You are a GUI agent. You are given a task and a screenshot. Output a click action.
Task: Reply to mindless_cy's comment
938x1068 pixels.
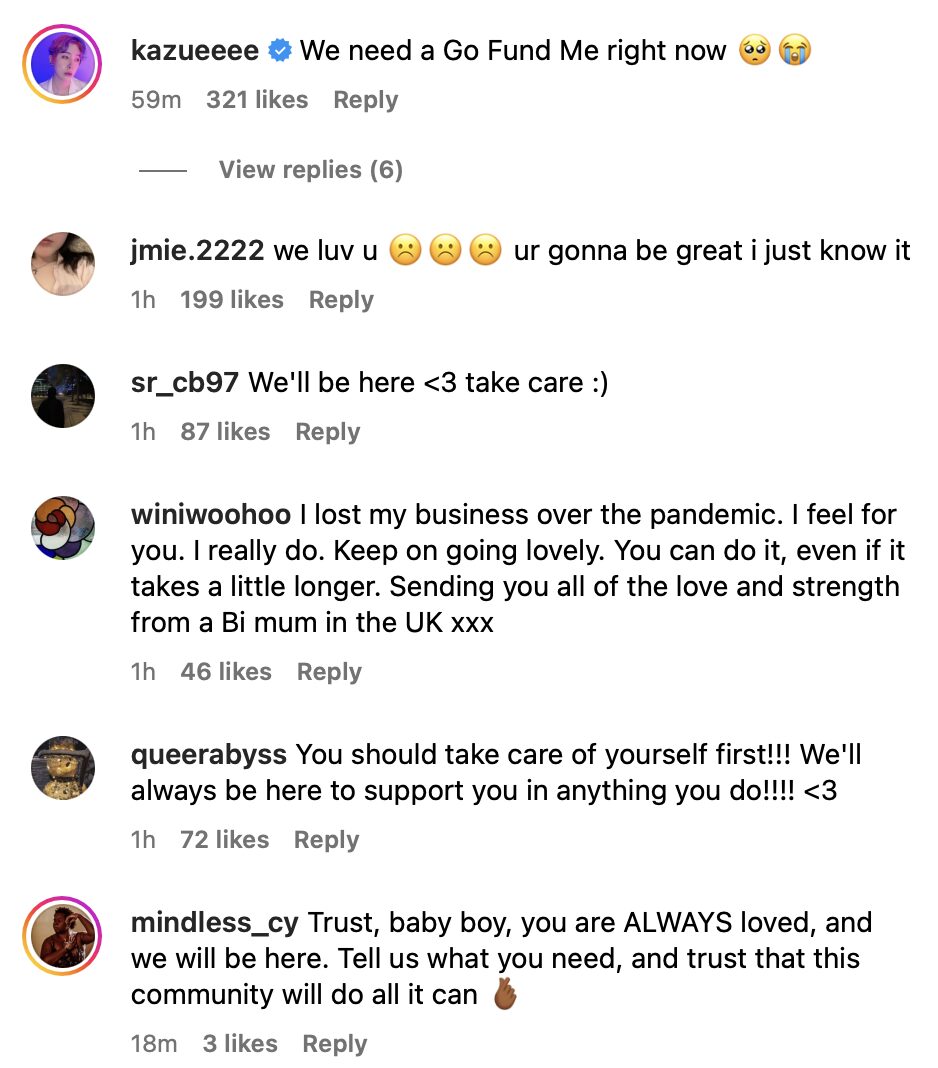334,1044
